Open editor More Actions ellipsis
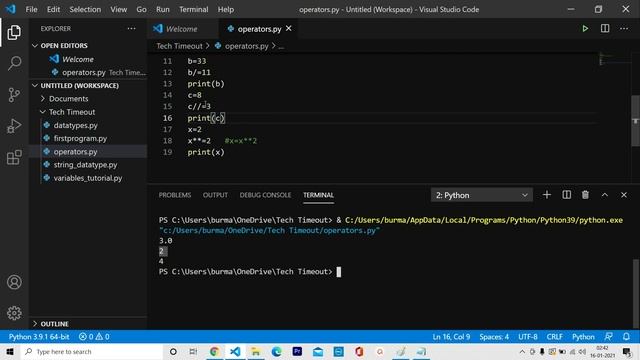This screenshot has height=360, width=640. point(624,29)
